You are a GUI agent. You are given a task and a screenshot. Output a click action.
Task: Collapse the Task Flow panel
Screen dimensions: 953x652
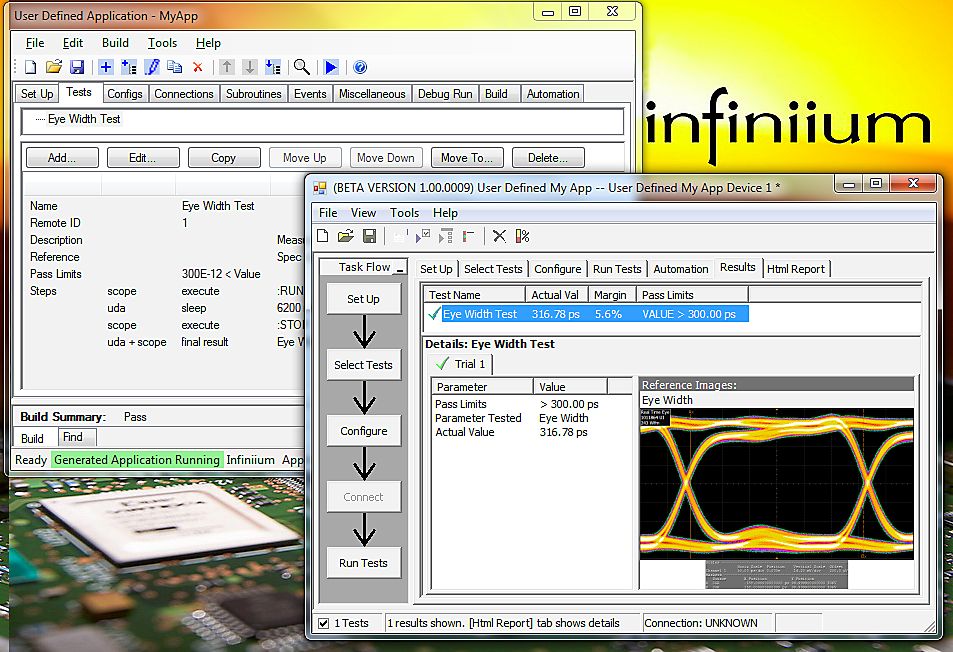coord(400,268)
